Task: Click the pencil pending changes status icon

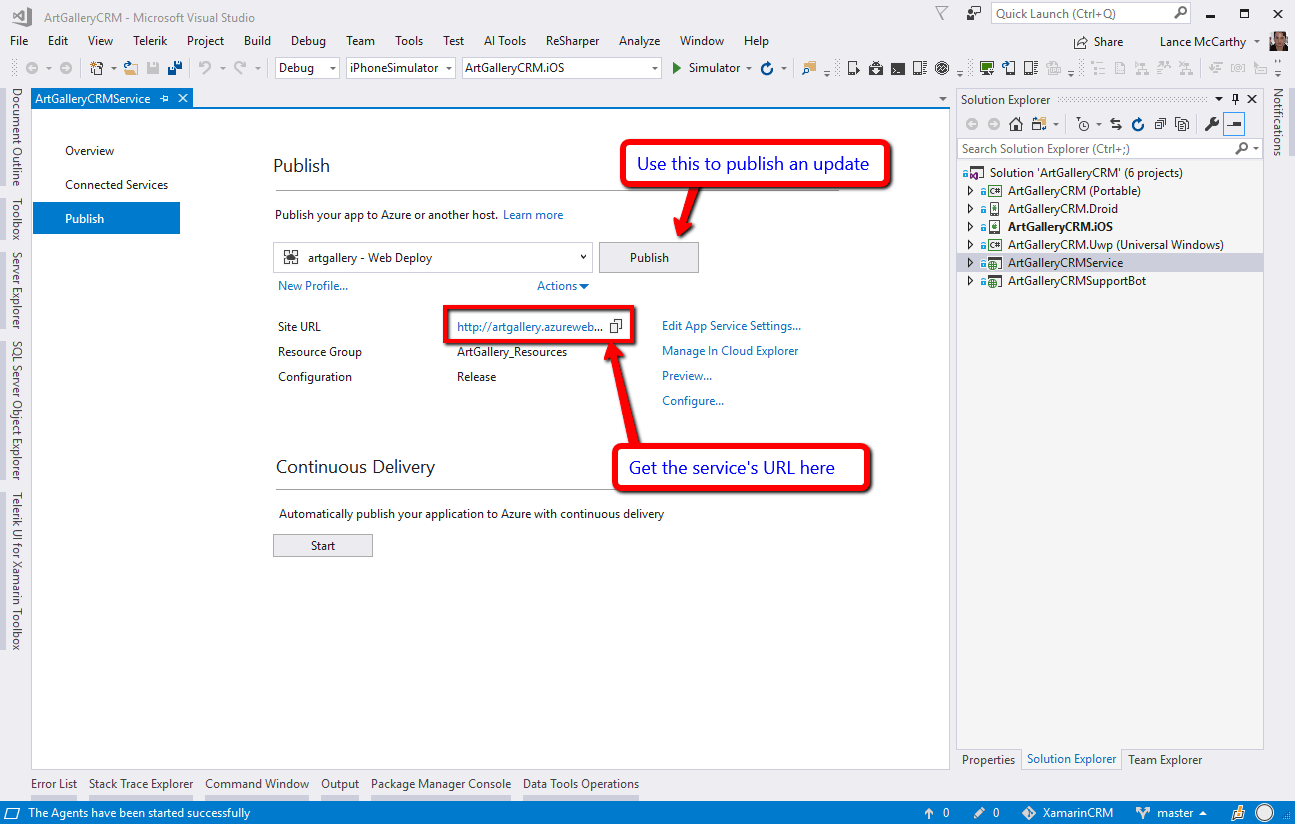Action: [x=979, y=813]
